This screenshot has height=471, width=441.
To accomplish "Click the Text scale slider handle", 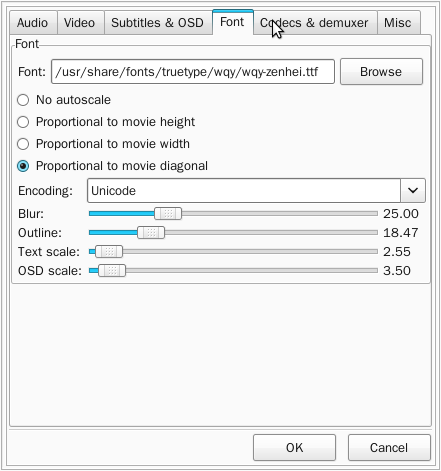I will (109, 251).
